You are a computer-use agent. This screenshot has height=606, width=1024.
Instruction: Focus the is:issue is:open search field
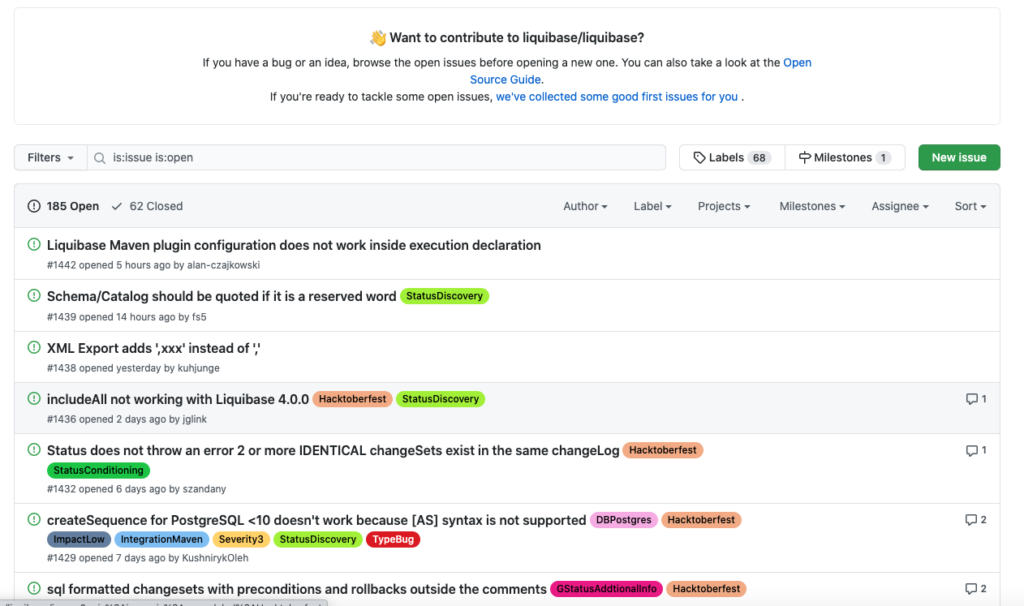pyautogui.click(x=376, y=157)
